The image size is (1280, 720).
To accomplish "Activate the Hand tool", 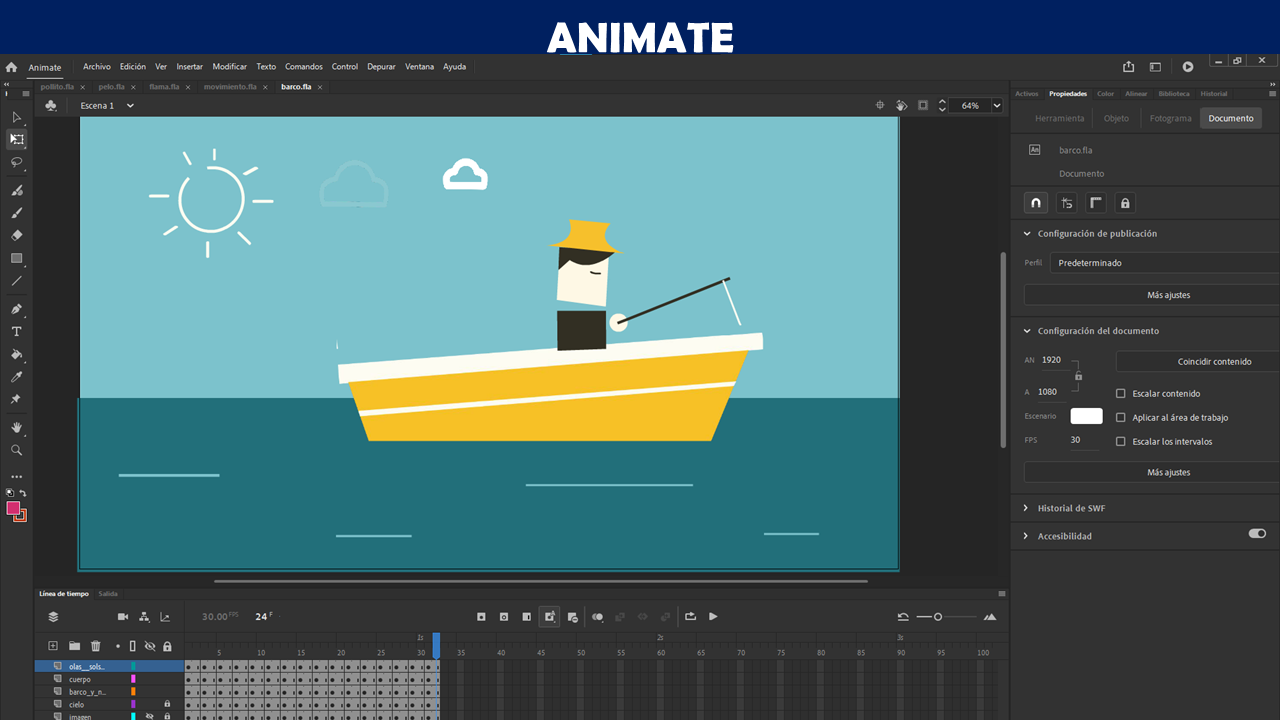I will click(16, 427).
